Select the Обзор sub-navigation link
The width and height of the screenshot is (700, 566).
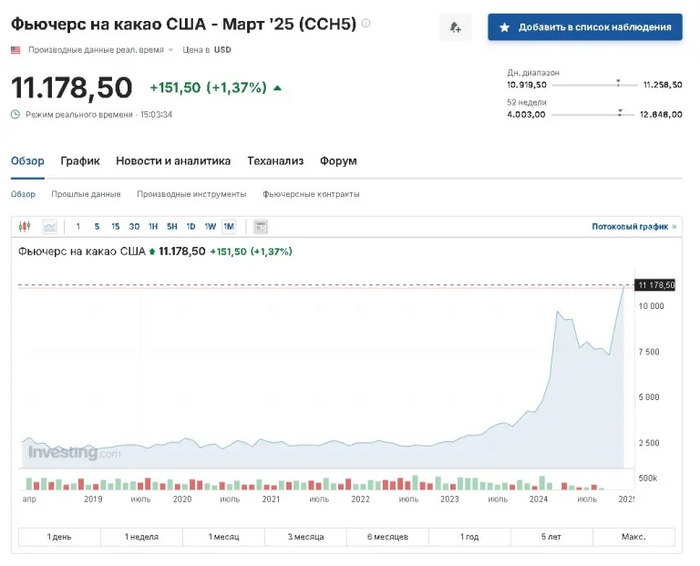(x=23, y=194)
